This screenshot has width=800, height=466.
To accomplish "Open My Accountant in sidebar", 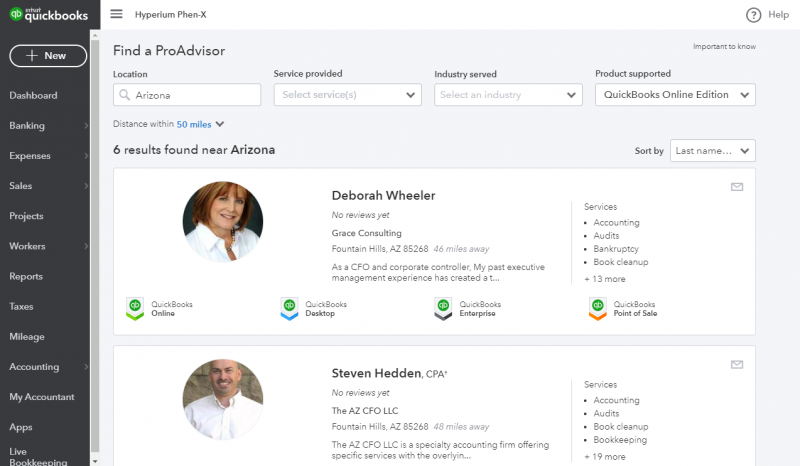I will point(41,397).
